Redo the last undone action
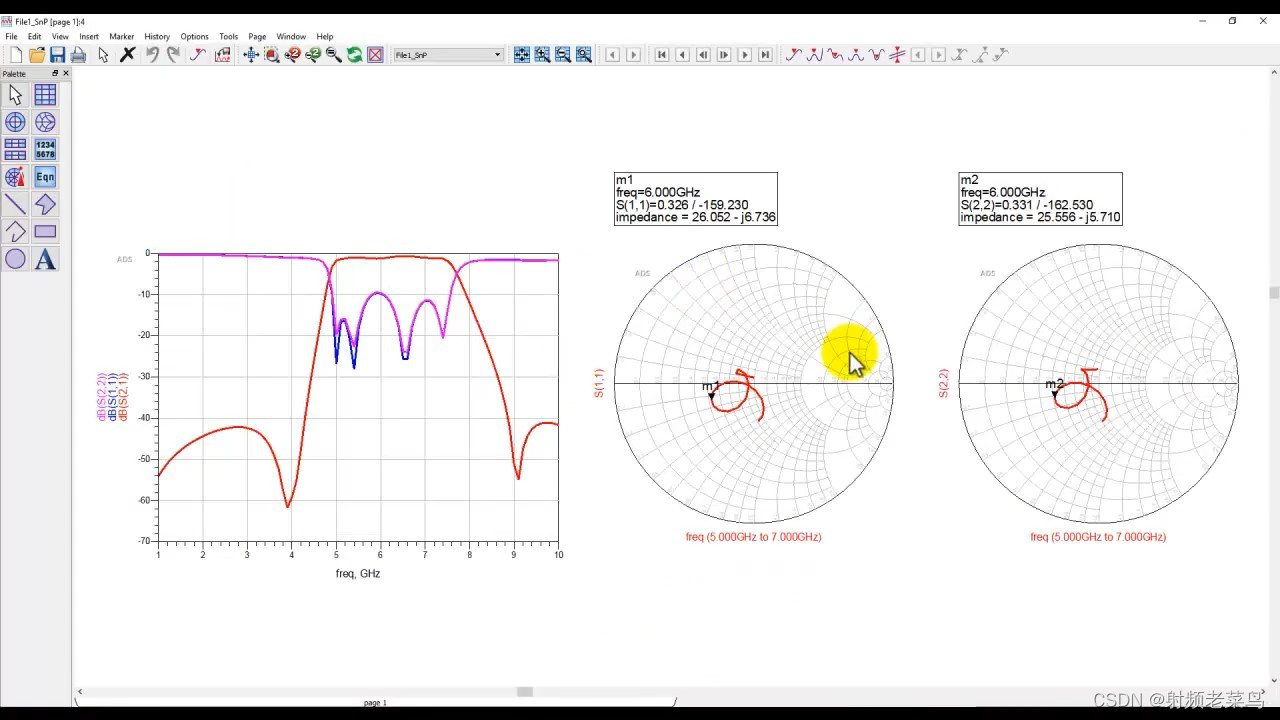The height and width of the screenshot is (720, 1280). pos(173,55)
